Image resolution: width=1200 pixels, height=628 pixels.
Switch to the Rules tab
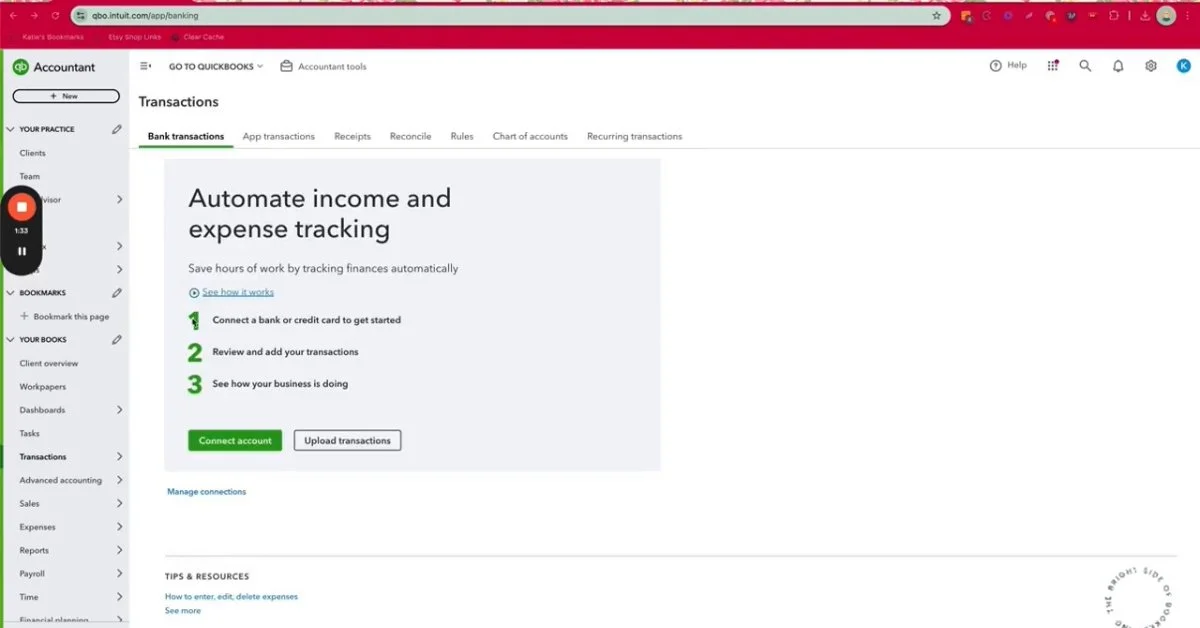tap(462, 136)
